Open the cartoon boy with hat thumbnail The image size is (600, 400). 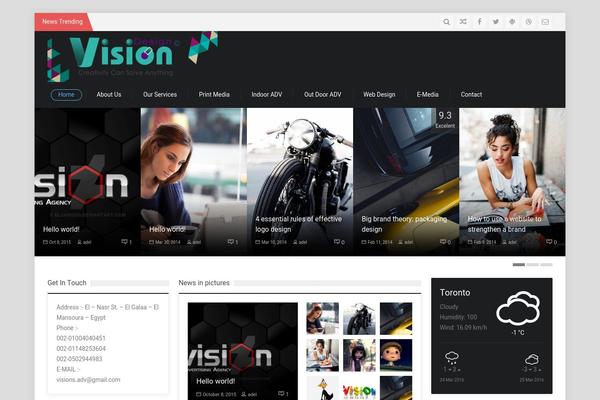point(396,355)
